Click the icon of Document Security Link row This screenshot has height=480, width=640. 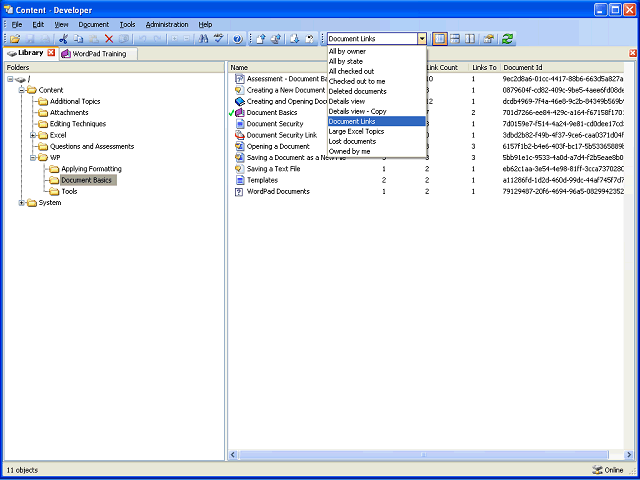[x=240, y=135]
